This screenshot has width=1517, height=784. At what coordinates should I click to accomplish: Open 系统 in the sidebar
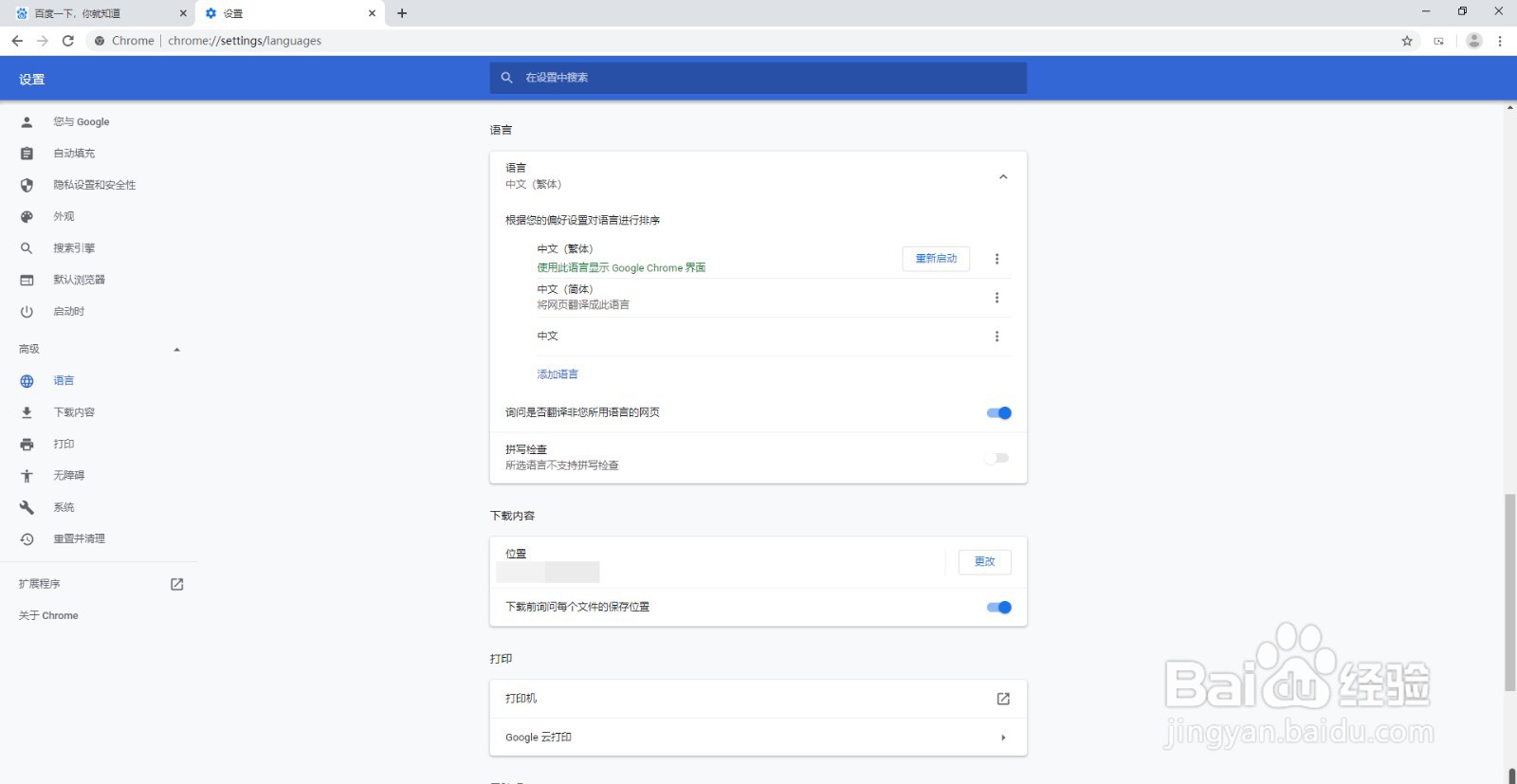[64, 507]
